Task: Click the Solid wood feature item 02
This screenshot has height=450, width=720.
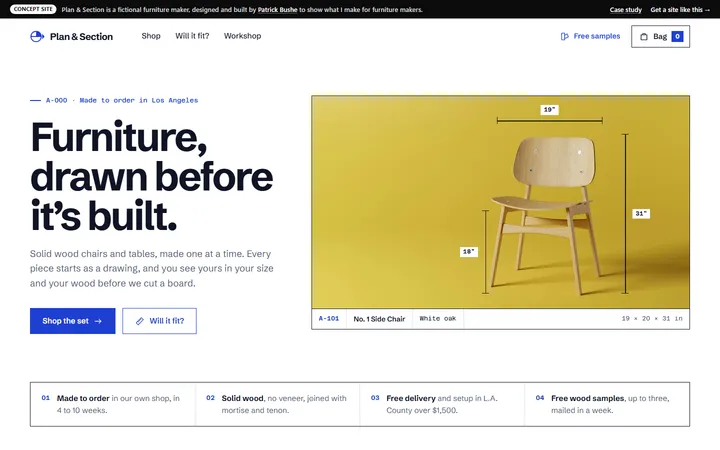Action: 277,404
